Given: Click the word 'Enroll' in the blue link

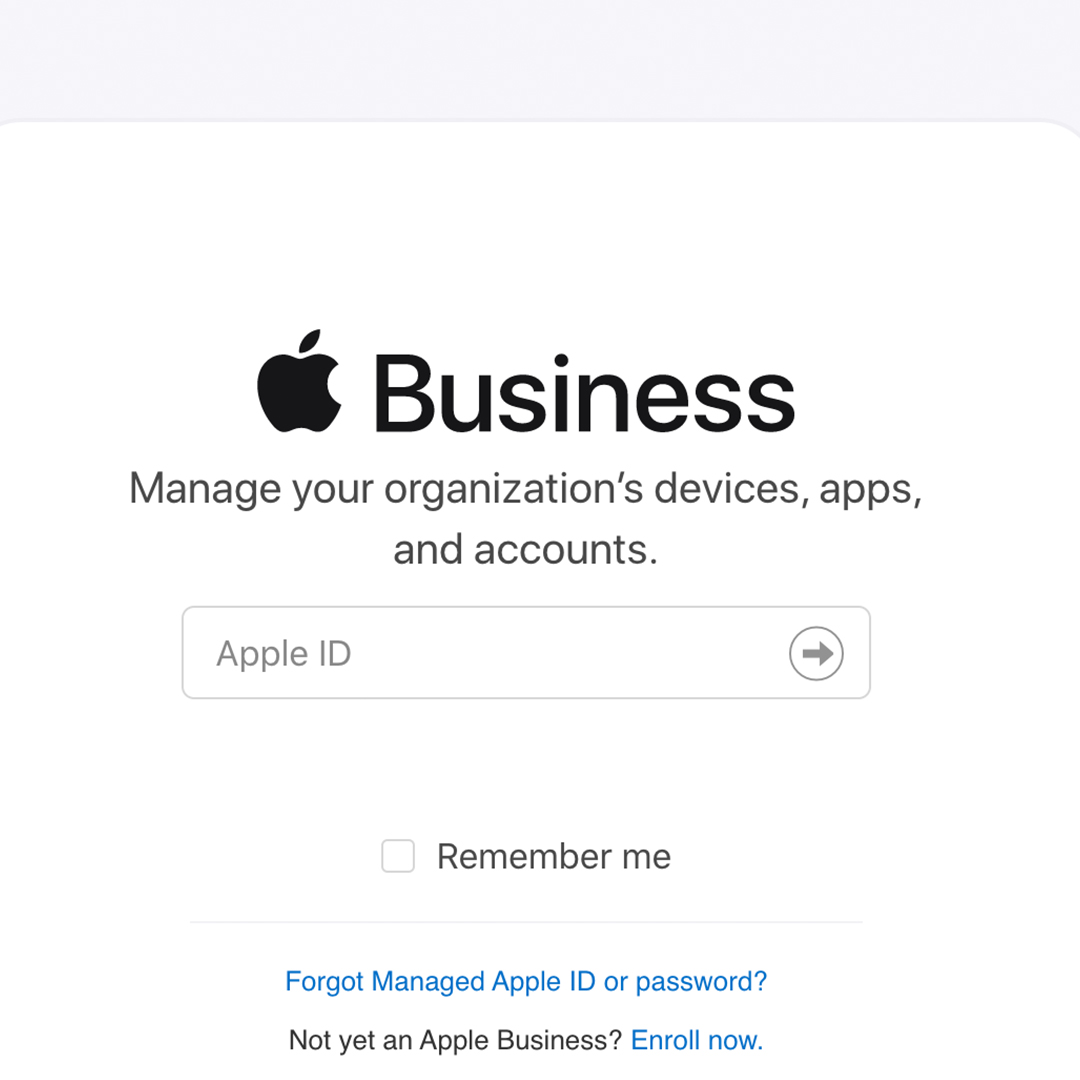Looking at the screenshot, I should (667, 1040).
